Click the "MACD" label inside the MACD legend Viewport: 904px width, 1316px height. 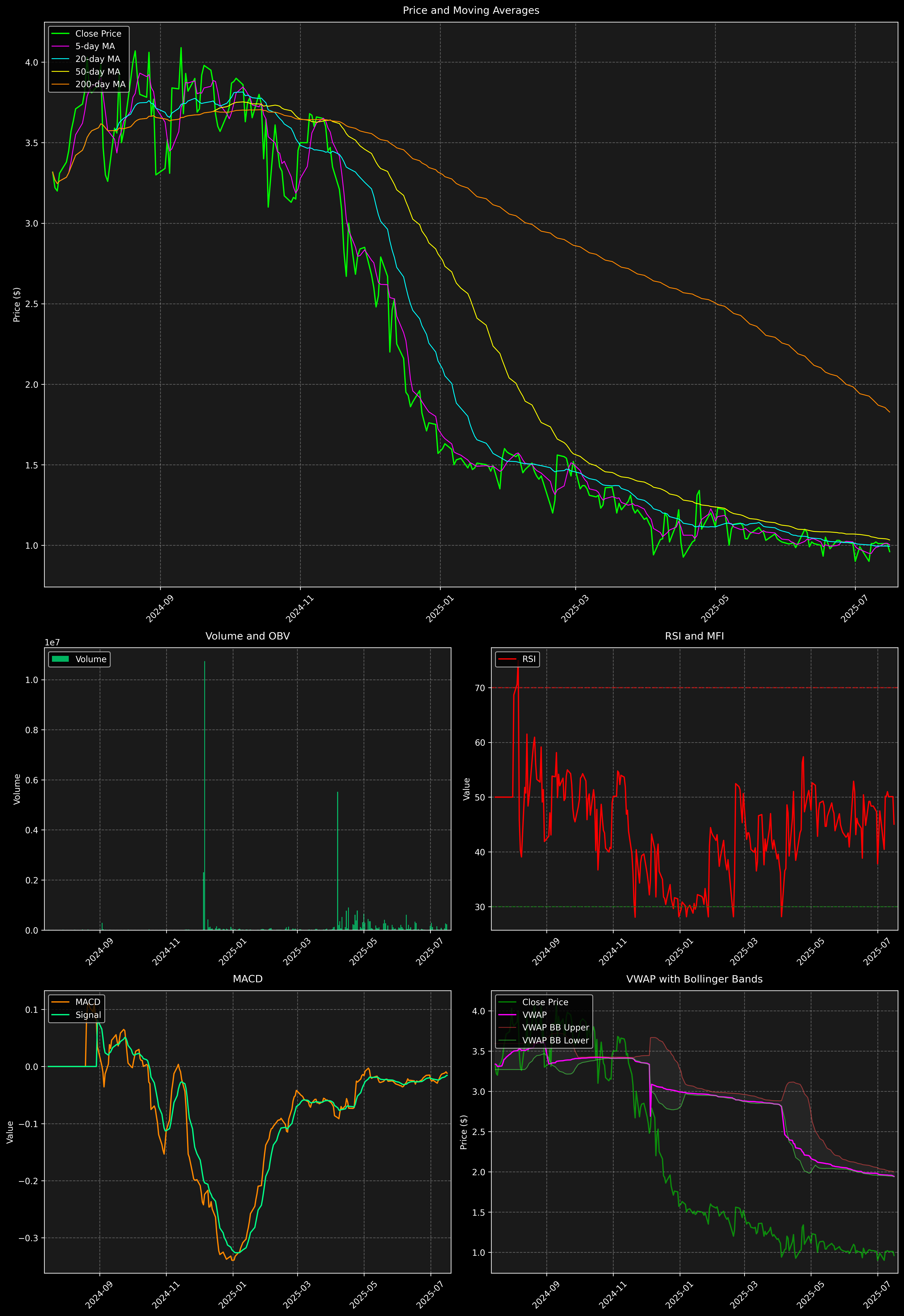tap(88, 1002)
